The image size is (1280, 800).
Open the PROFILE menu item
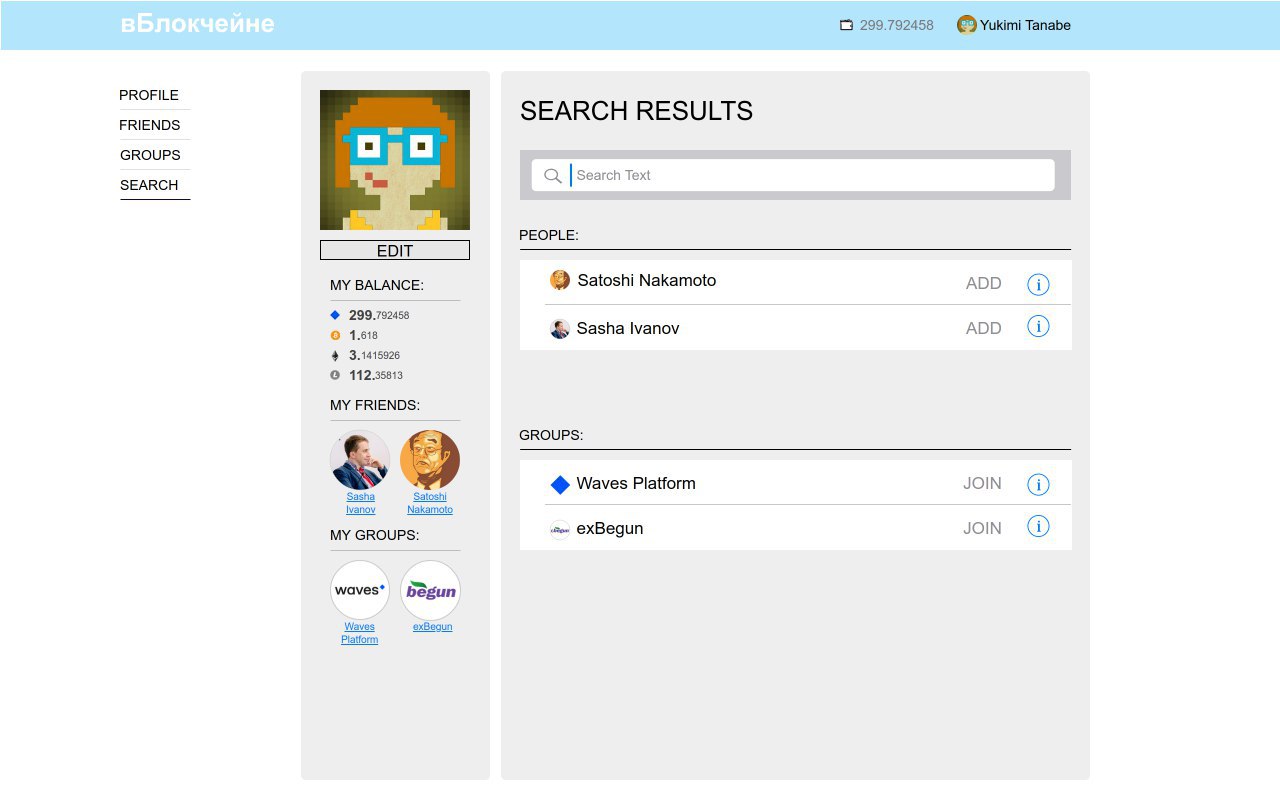tap(149, 95)
